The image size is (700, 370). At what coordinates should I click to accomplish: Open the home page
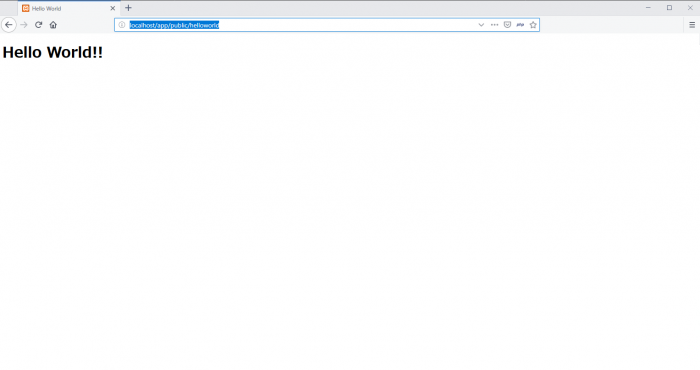pyautogui.click(x=53, y=25)
